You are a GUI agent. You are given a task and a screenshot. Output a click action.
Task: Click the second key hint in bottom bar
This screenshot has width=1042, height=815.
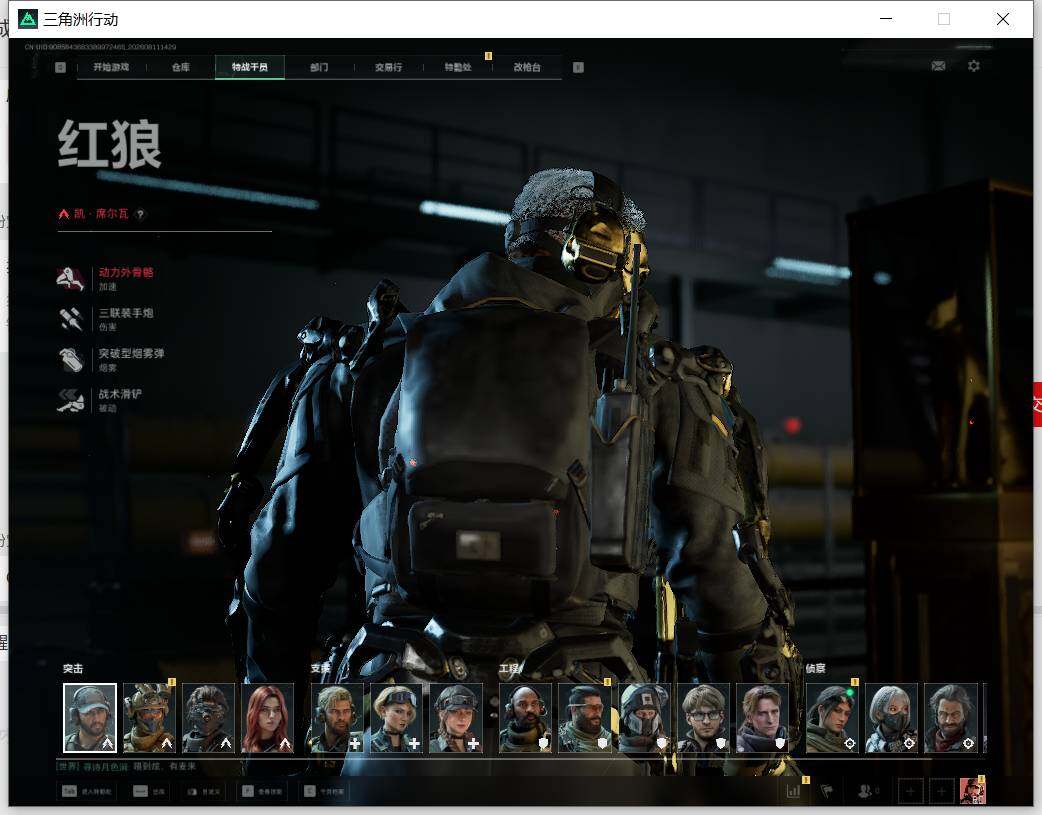[x=149, y=791]
